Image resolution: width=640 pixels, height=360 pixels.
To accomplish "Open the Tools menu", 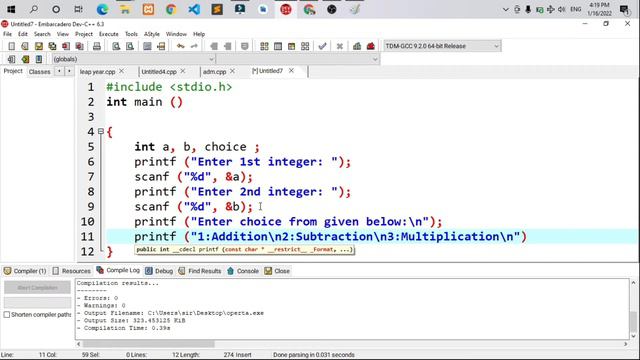I will point(131,34).
